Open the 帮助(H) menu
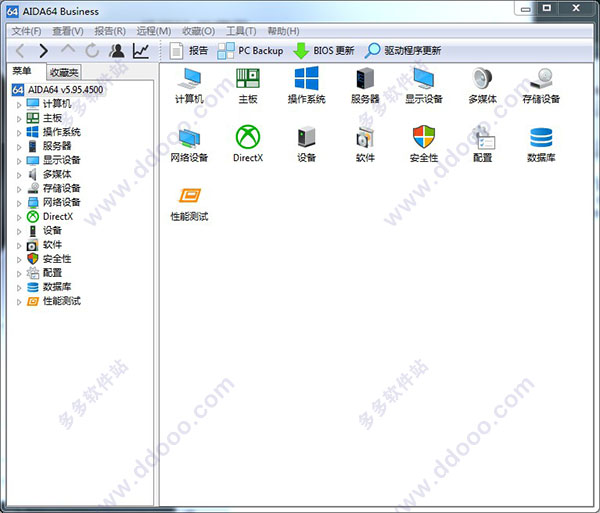 point(283,31)
